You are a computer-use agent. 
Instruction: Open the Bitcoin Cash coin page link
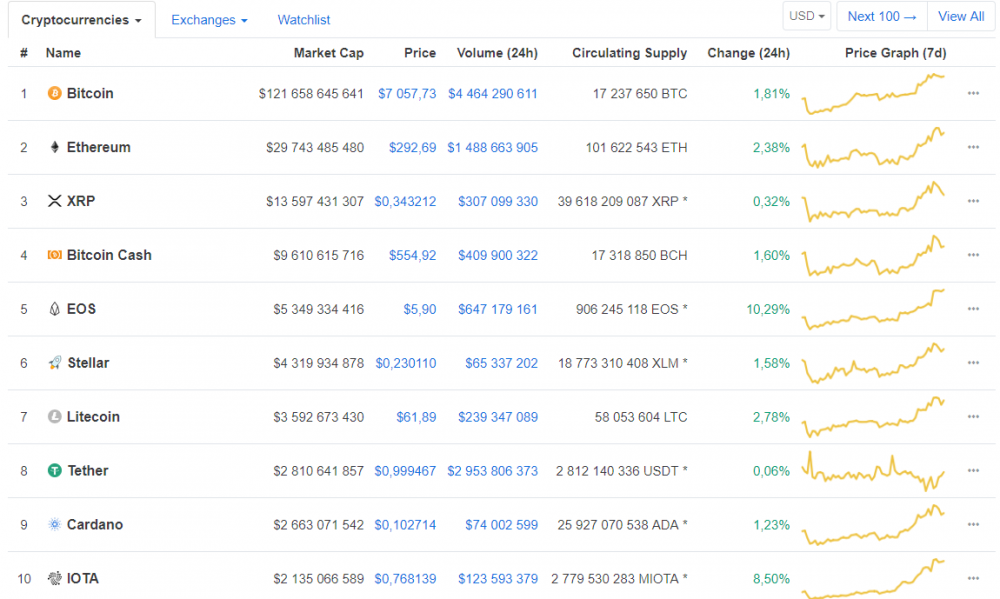pyautogui.click(x=109, y=255)
